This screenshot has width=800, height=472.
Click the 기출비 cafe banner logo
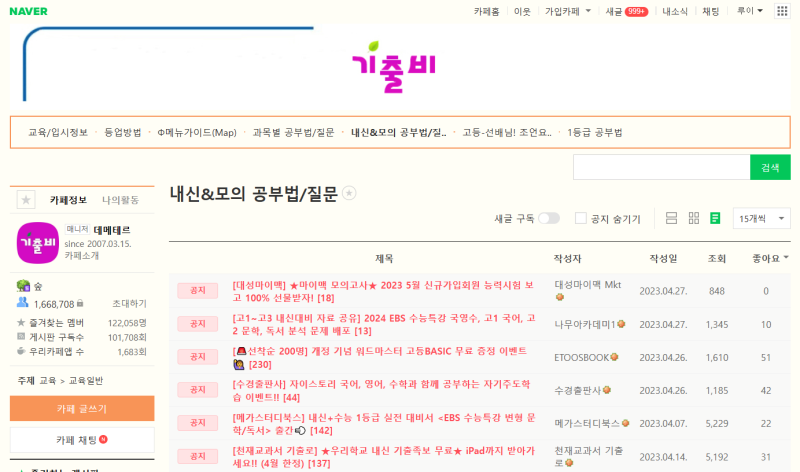pyautogui.click(x=393, y=67)
